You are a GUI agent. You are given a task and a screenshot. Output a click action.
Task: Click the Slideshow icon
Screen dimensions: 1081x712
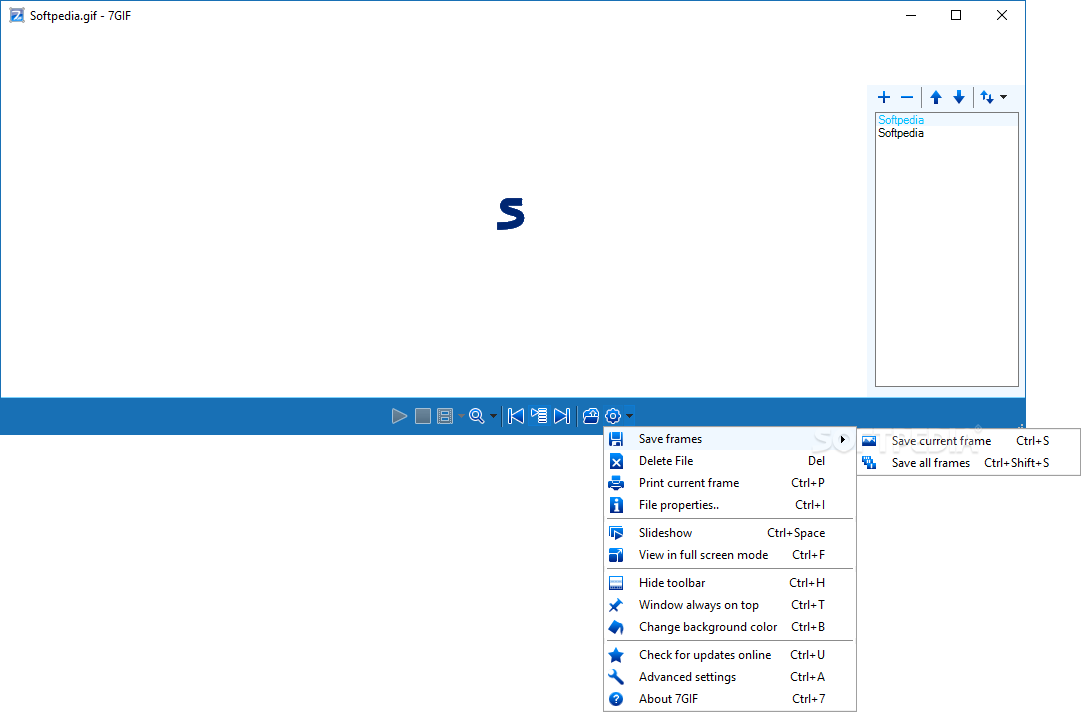616,533
